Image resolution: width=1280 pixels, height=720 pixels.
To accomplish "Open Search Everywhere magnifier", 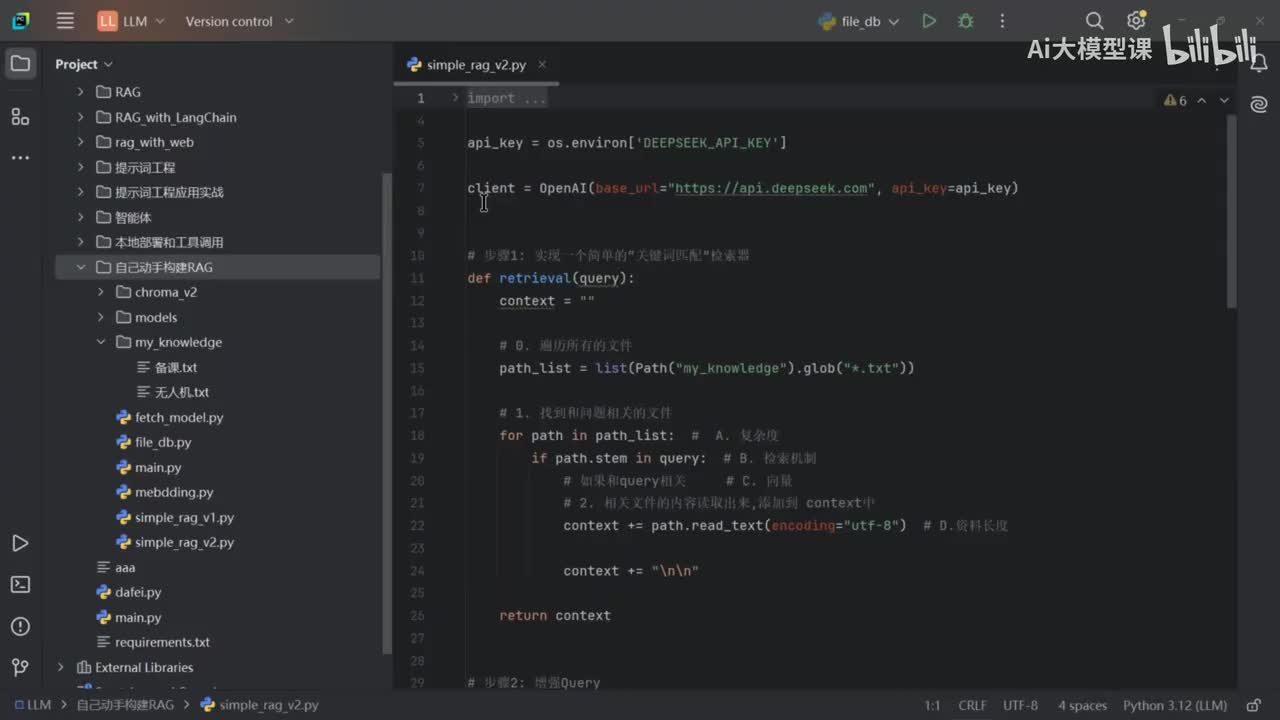I will (x=1095, y=21).
